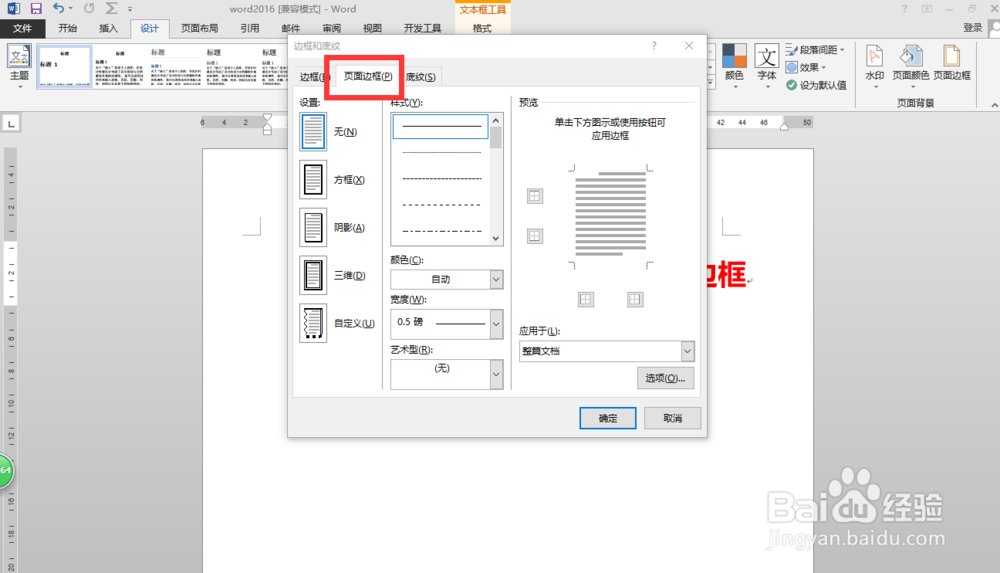
Task: Open the 引用 ribbon tab
Action: point(249,28)
